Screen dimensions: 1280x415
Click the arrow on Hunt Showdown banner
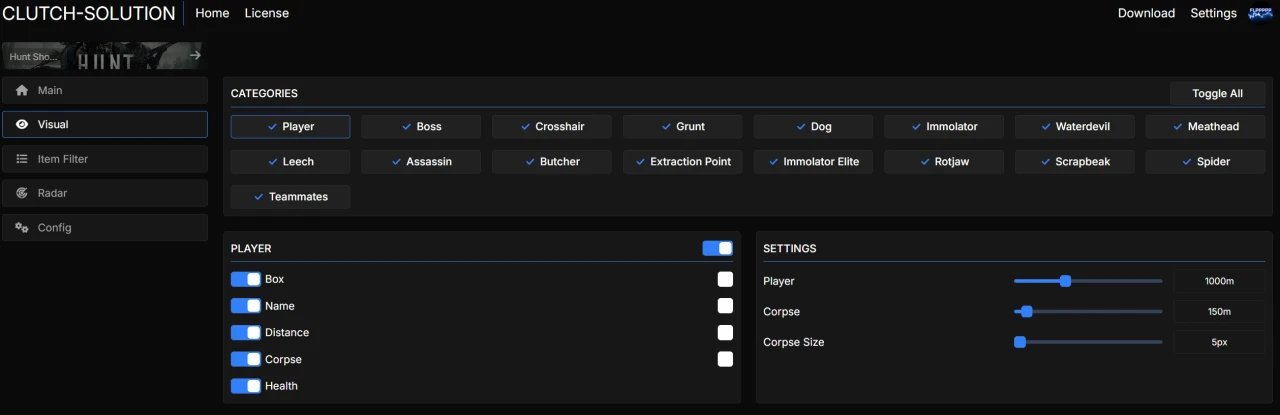tap(195, 56)
